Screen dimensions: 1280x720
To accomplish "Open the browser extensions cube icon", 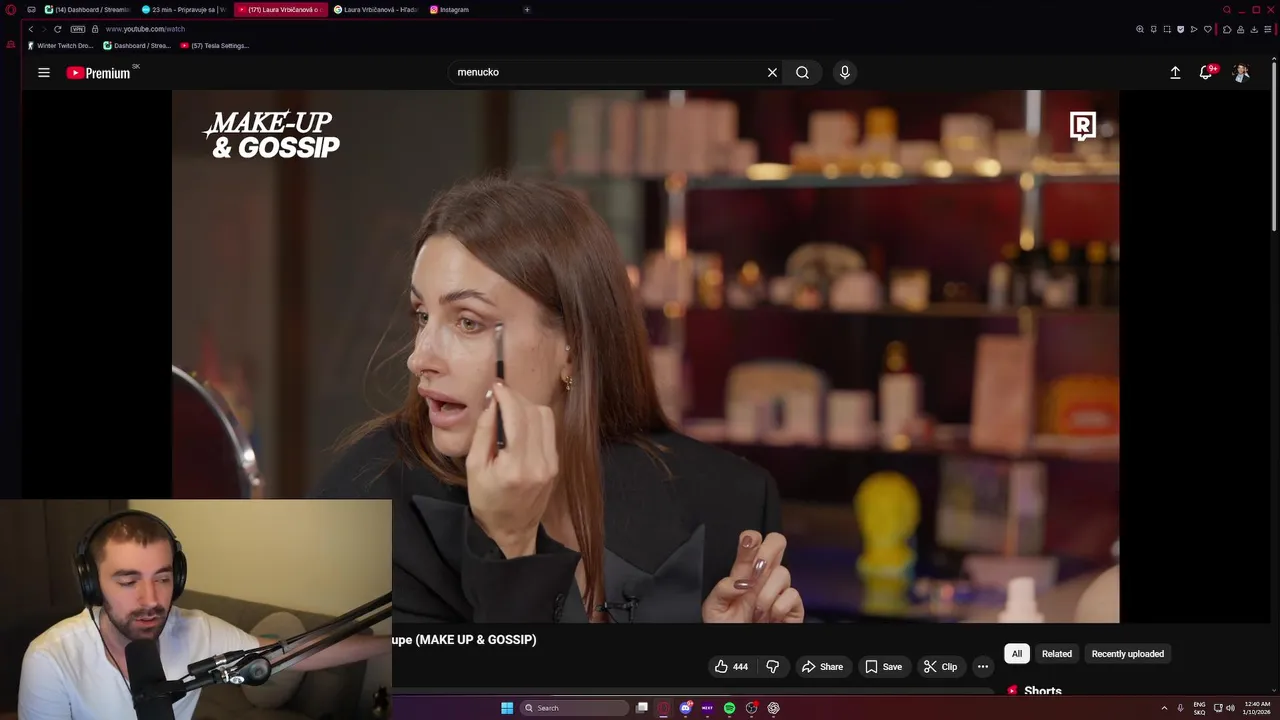I will [1226, 29].
